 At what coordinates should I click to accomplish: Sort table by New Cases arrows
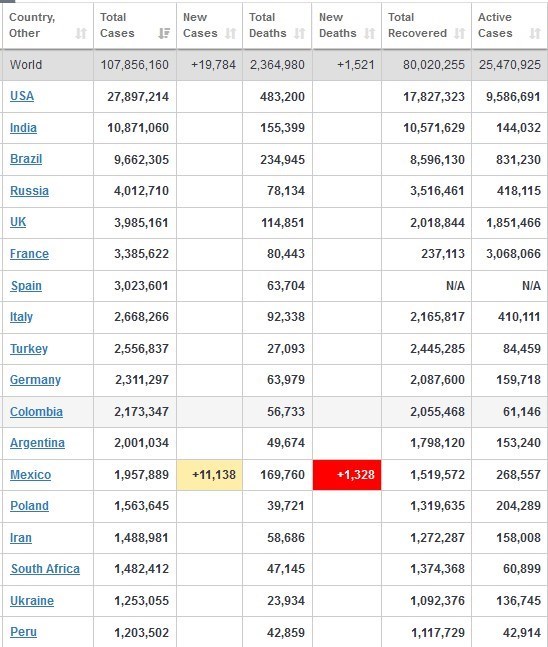pos(231,33)
